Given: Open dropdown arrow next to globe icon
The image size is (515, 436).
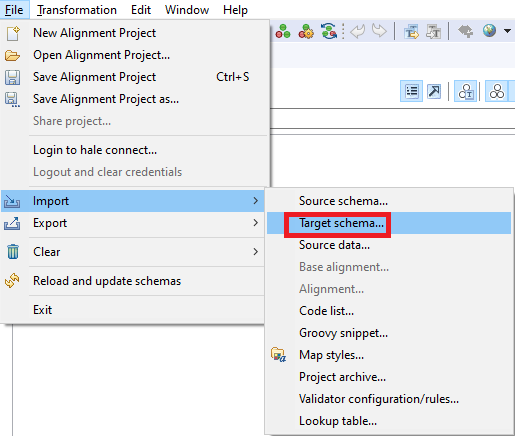Looking at the screenshot, I should [x=507, y=31].
